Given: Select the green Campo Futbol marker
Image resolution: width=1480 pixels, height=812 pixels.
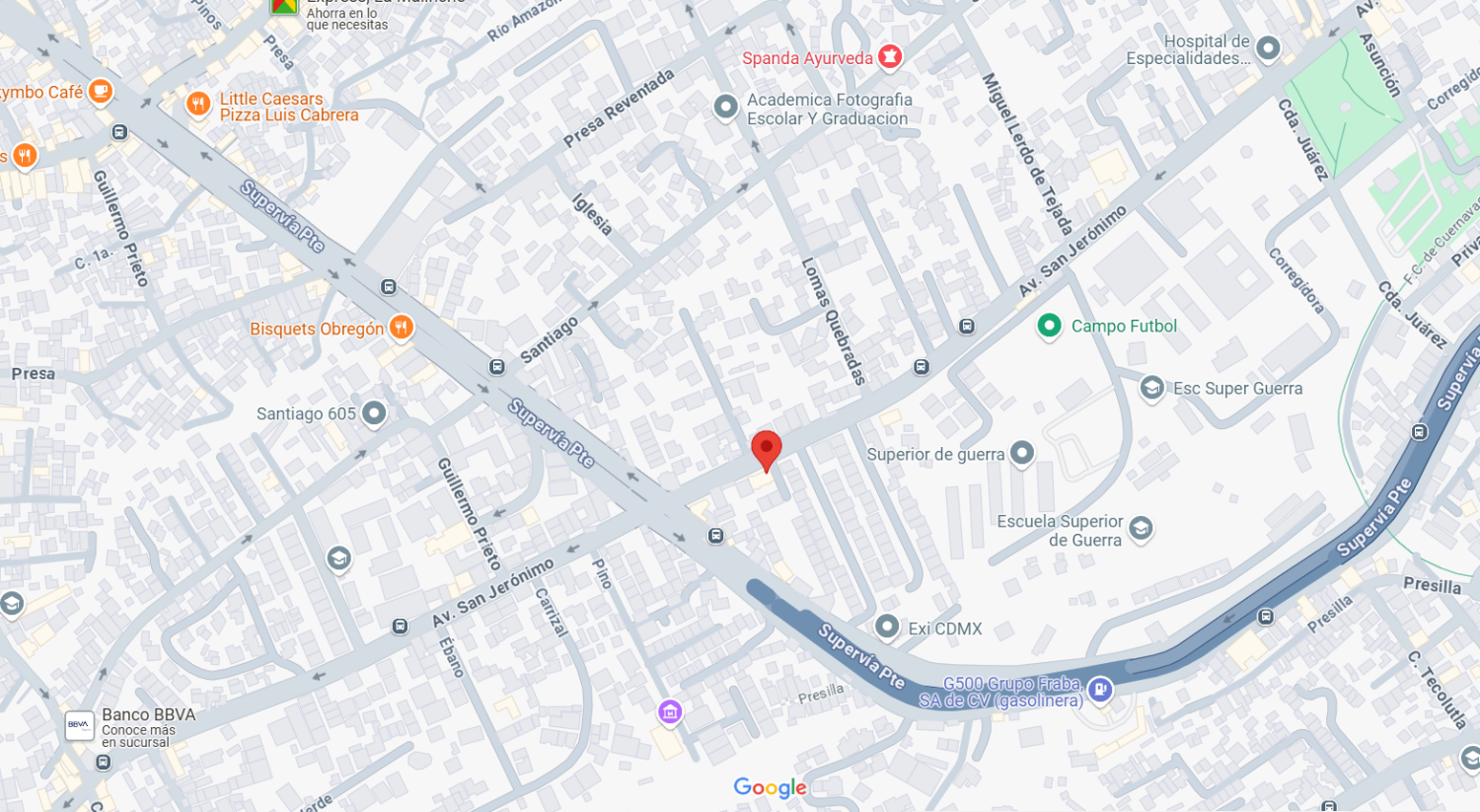Looking at the screenshot, I should (x=1049, y=326).
